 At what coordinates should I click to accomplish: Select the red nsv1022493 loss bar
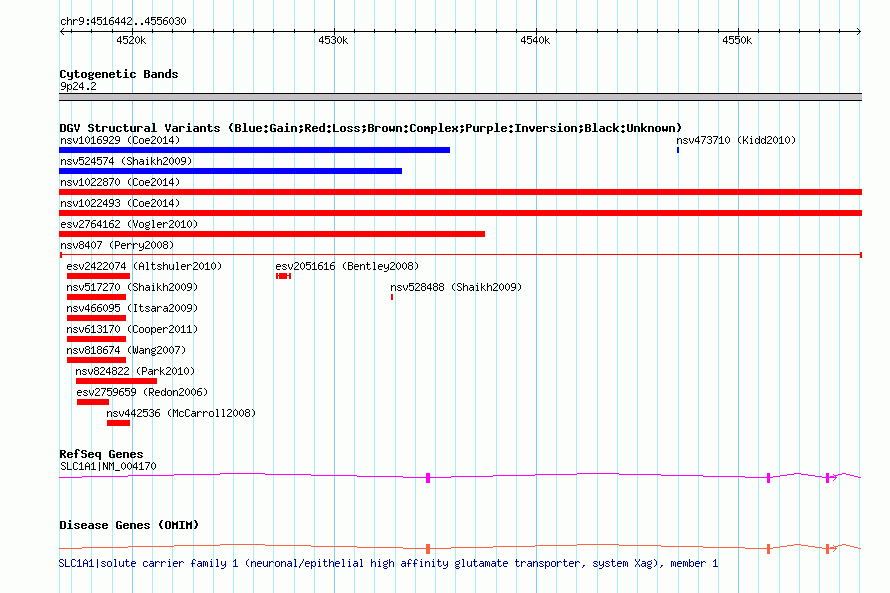(460, 213)
